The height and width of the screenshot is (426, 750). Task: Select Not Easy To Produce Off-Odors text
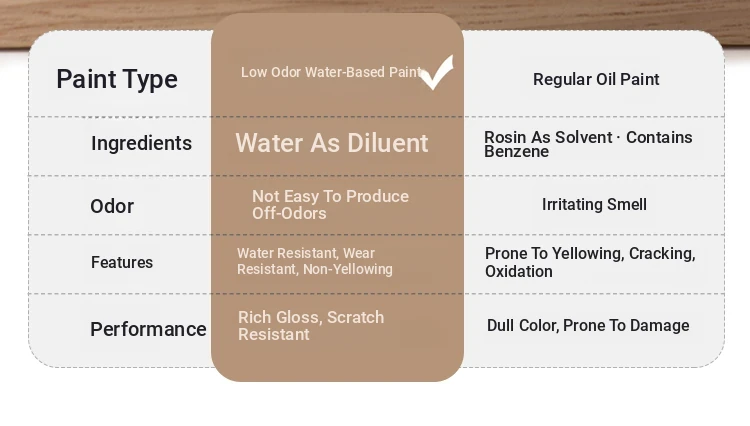[330, 204]
